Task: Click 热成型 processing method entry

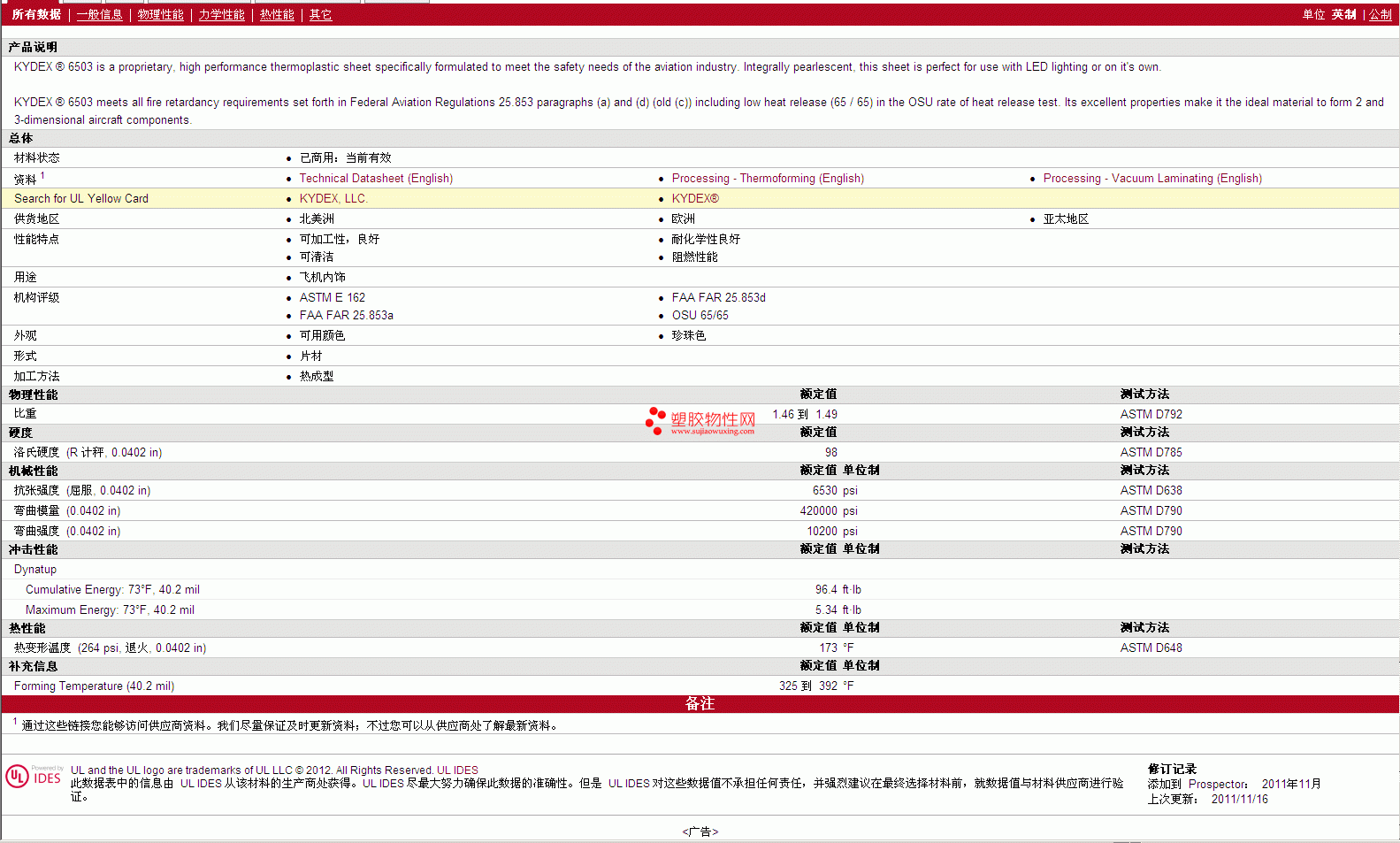Action: 317,377
